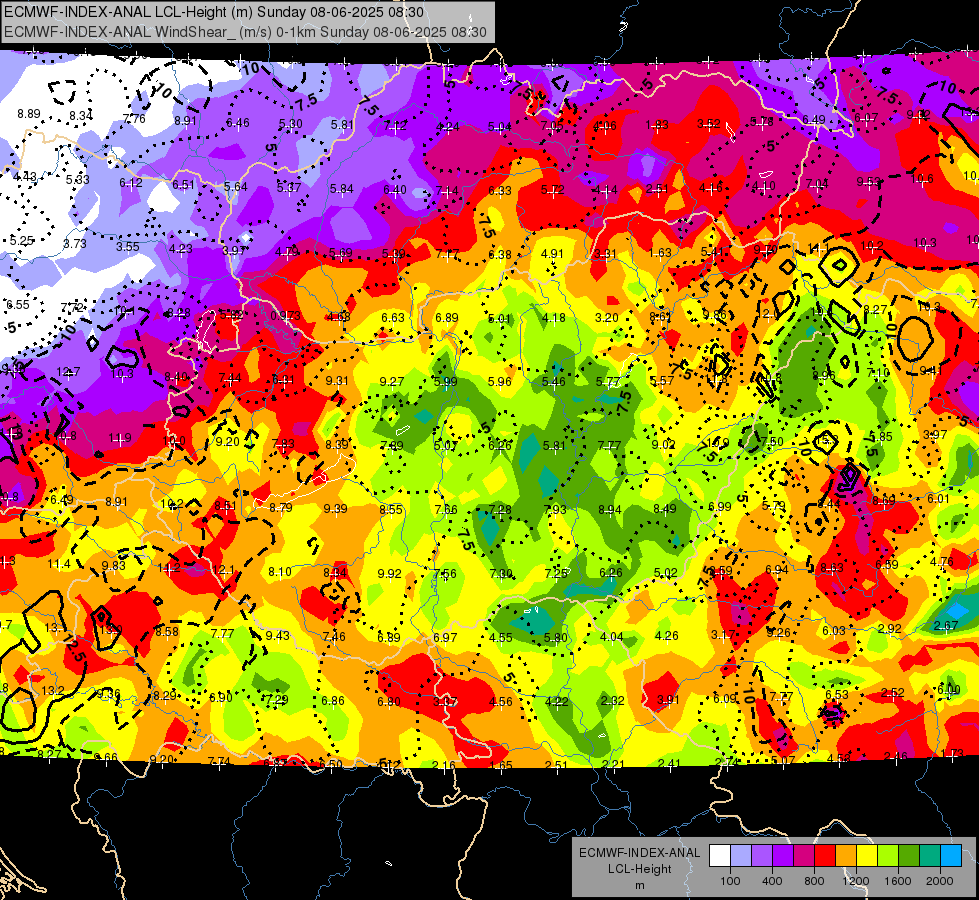The width and height of the screenshot is (979, 900).
Task: Click the shear value '8.34' on the map
Action: (81, 116)
